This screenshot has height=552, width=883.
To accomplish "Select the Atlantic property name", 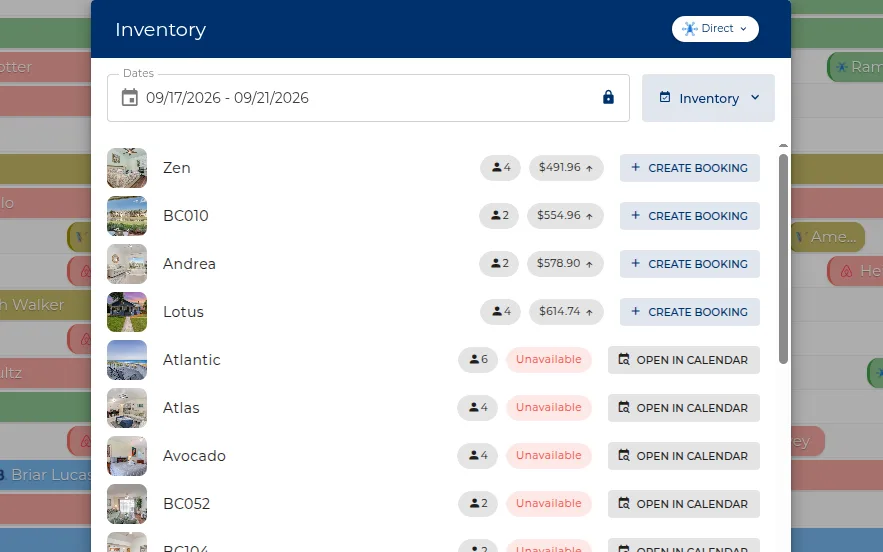I will (192, 360).
